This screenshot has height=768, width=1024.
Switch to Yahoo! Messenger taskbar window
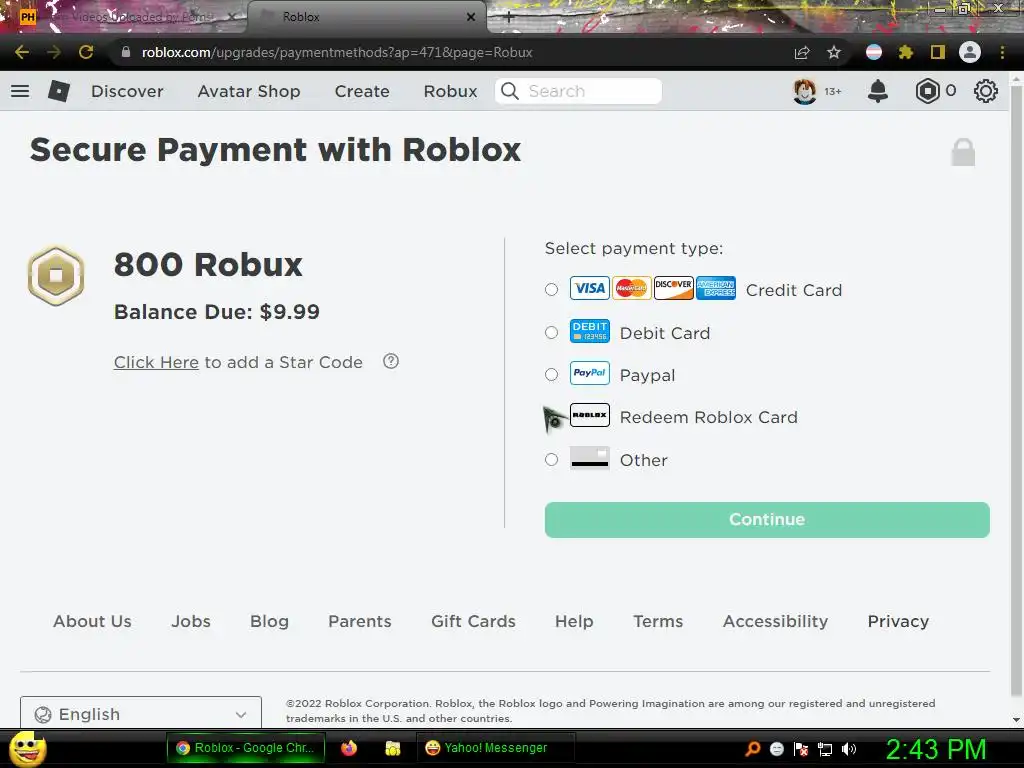pyautogui.click(x=496, y=748)
